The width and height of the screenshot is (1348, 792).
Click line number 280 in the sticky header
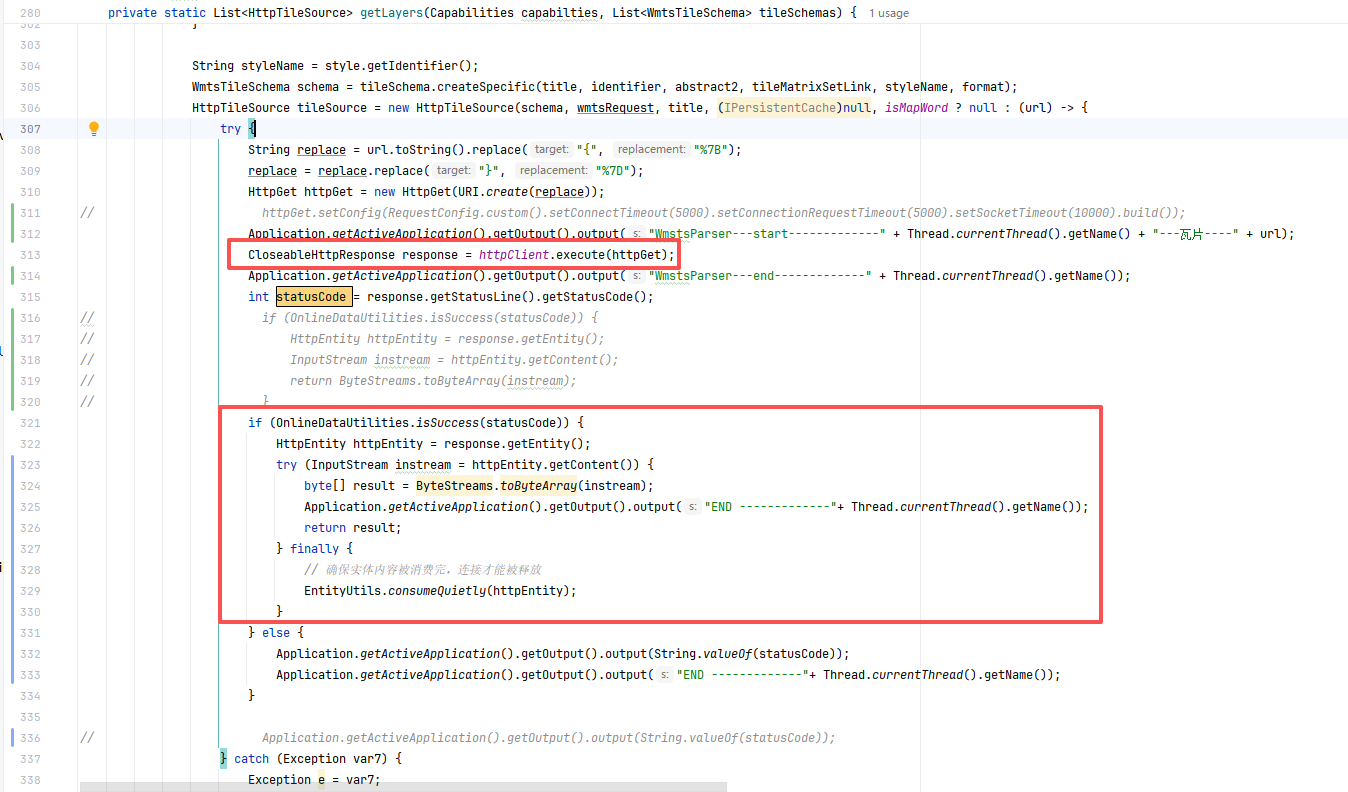(x=30, y=14)
